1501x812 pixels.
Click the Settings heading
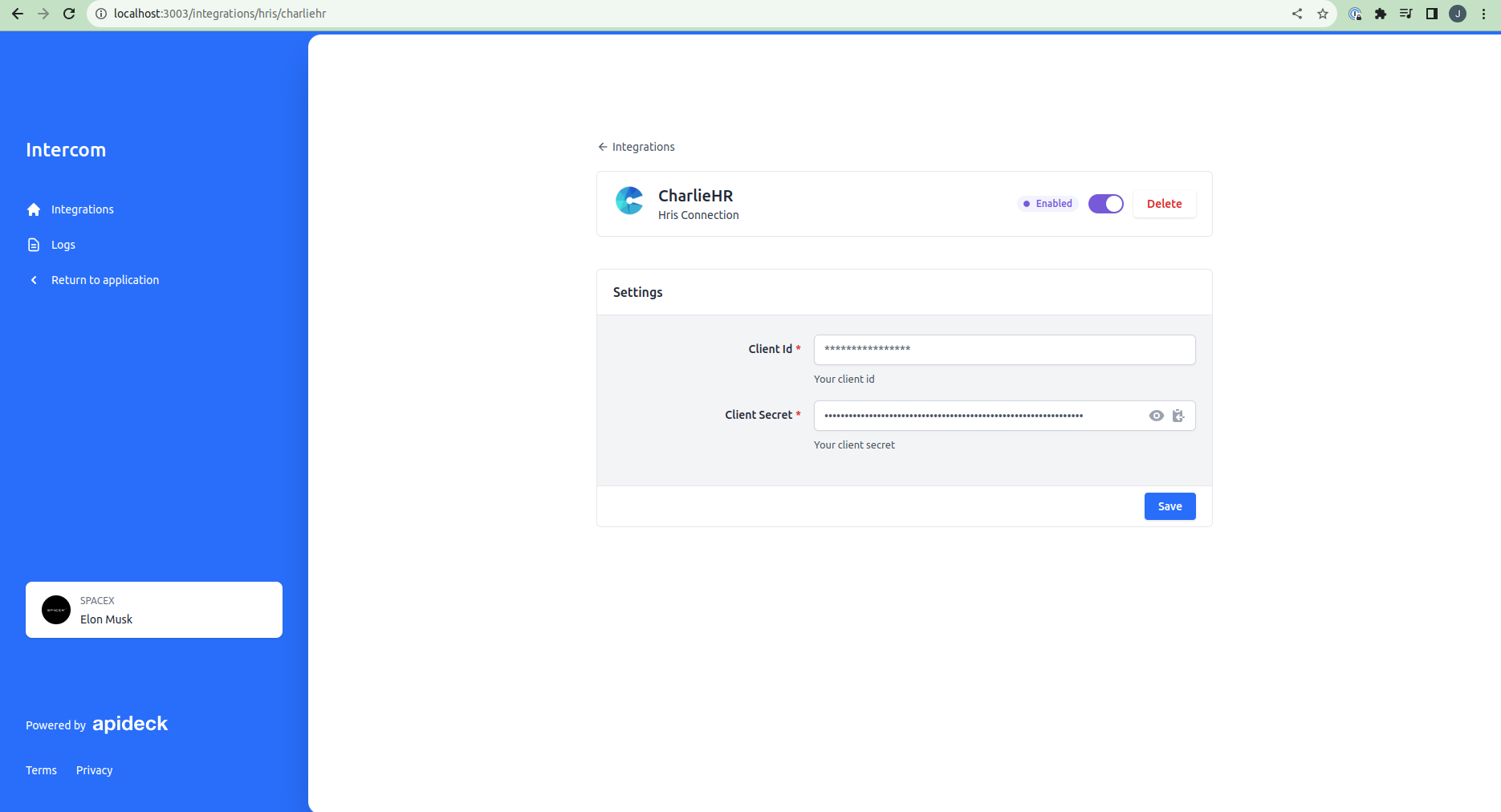point(637,292)
